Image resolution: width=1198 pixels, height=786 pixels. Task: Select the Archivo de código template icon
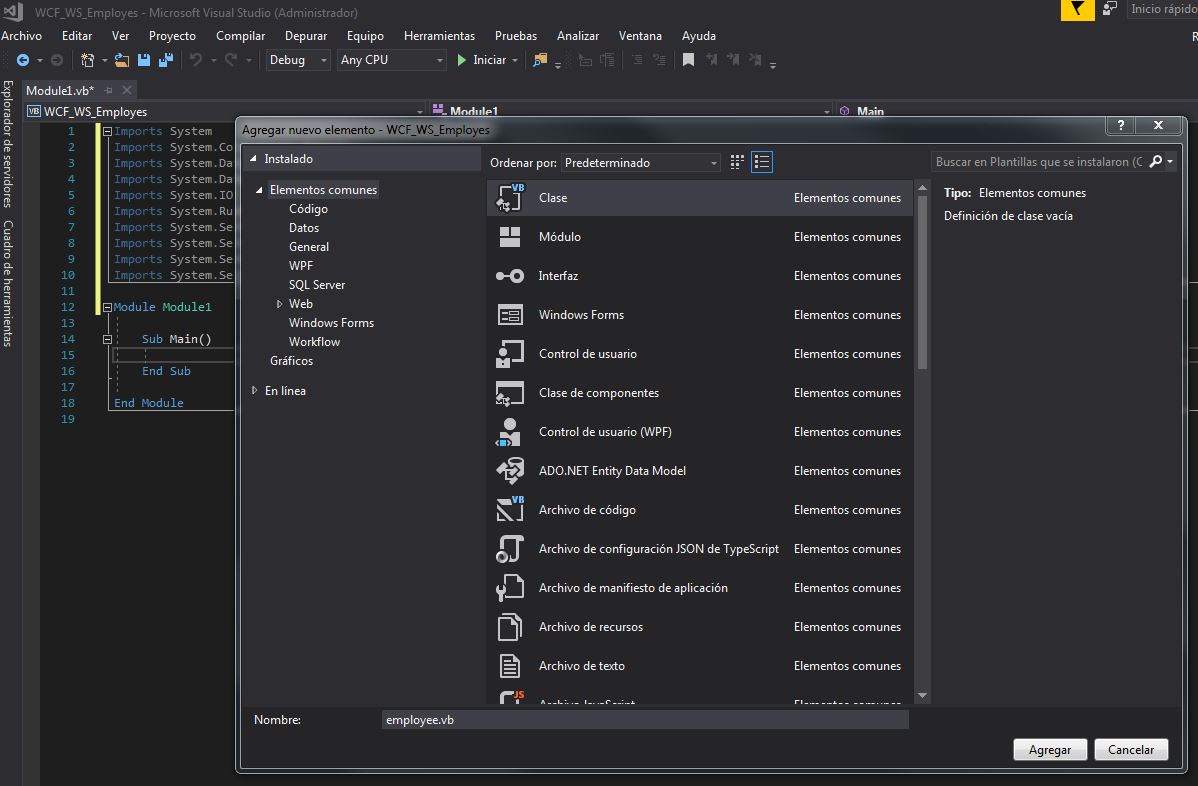[510, 509]
